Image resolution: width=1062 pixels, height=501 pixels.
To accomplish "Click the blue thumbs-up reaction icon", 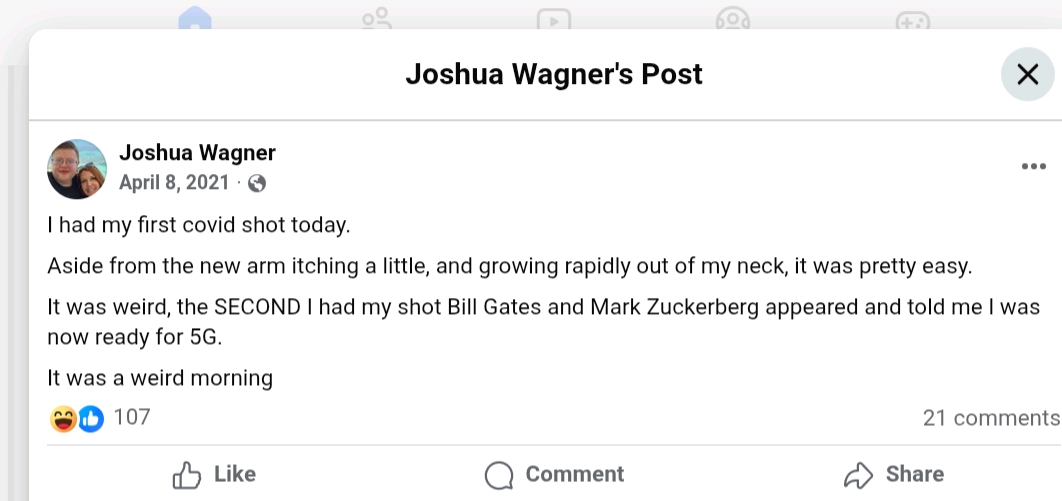I will click(91, 418).
